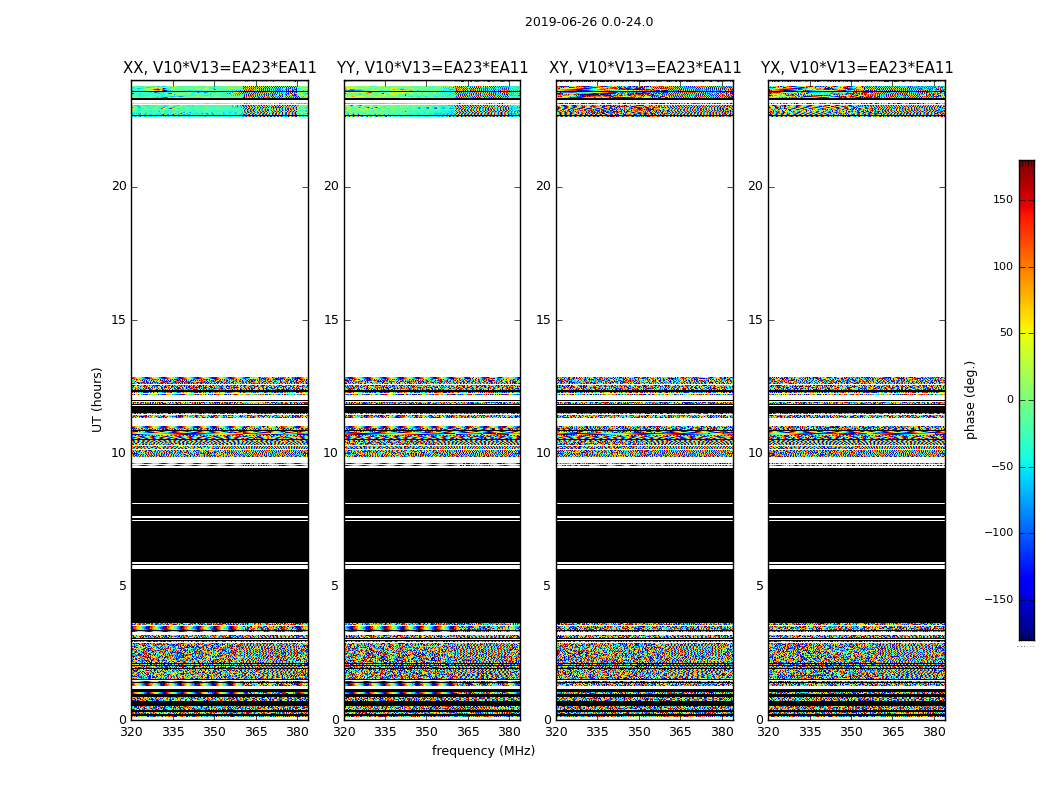This screenshot has width=1050, height=800.
Task: Click the 20 tick on XX plot's UT axis
Action: (119, 186)
